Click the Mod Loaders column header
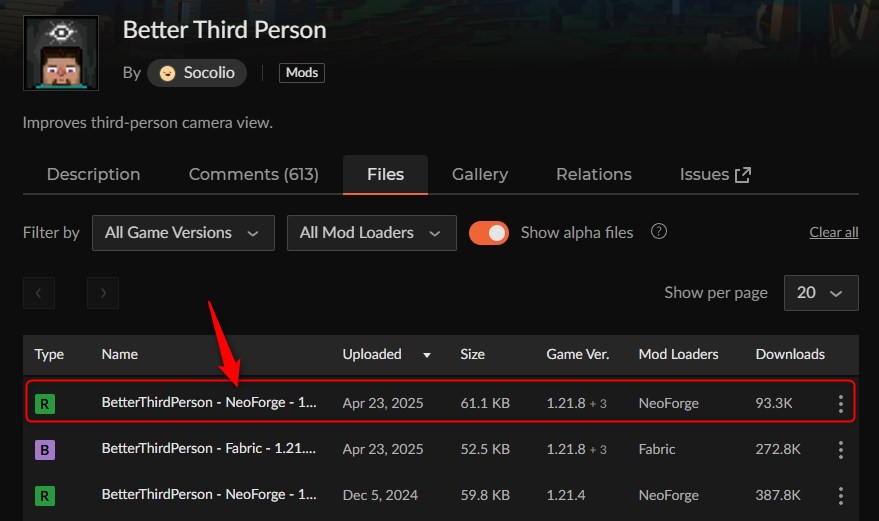 [678, 354]
